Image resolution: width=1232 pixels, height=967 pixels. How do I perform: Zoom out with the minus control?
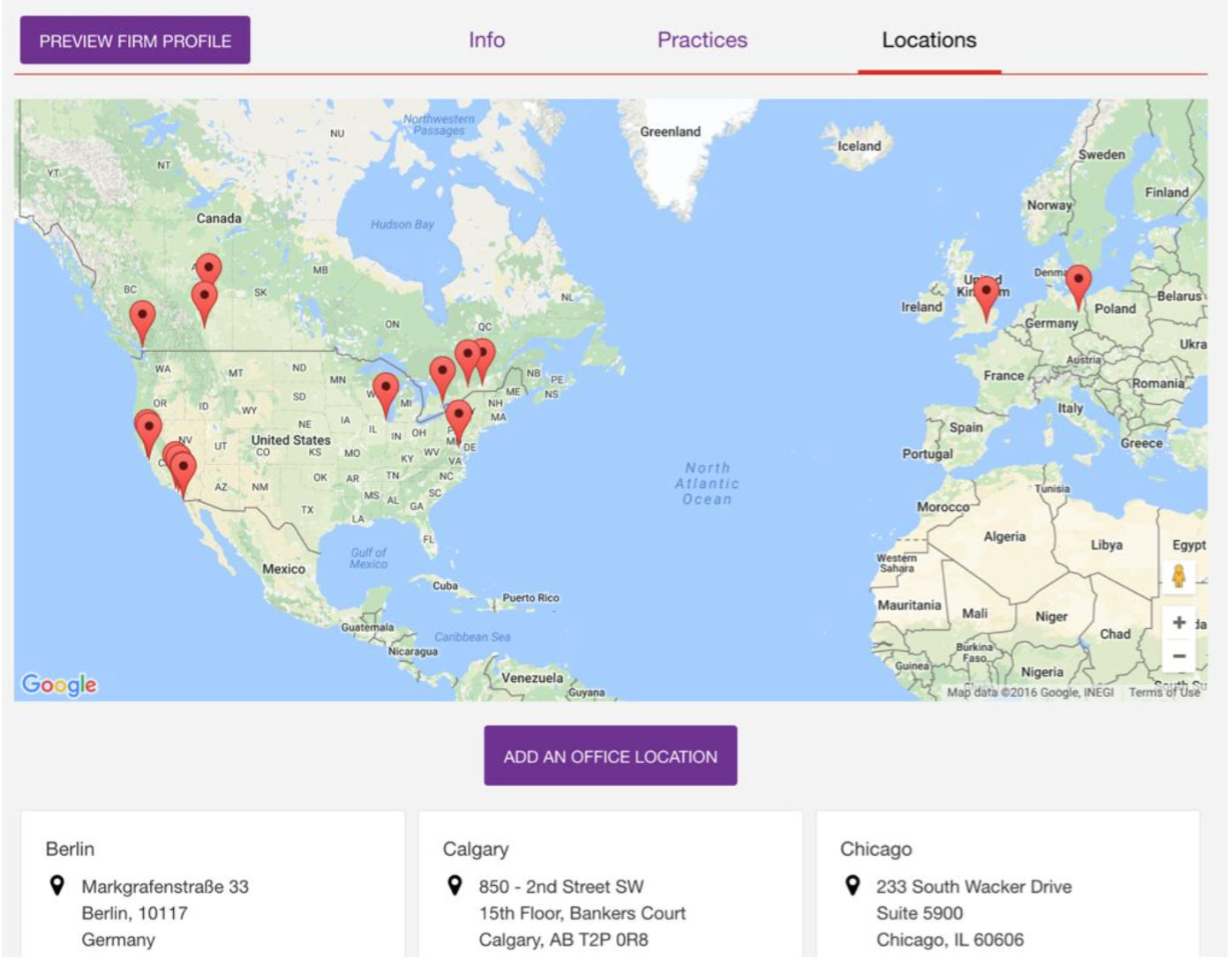point(1180,656)
